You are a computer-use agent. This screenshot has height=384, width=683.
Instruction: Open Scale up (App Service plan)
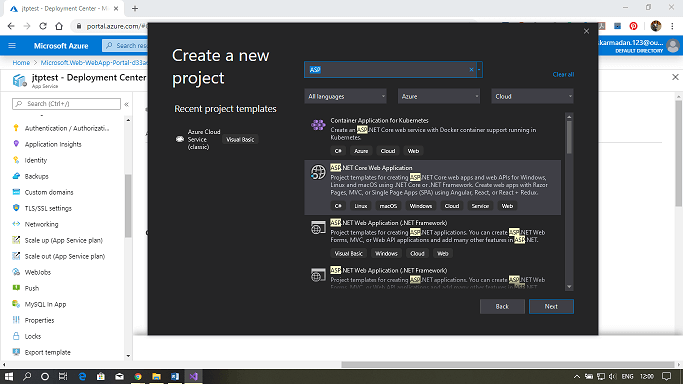click(x=64, y=240)
